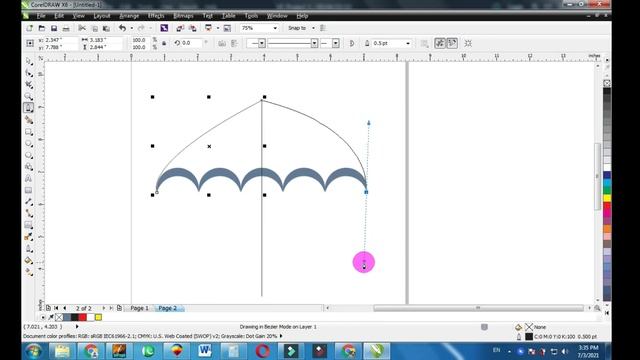Open the line style dropdown

pyautogui.click(x=314, y=43)
